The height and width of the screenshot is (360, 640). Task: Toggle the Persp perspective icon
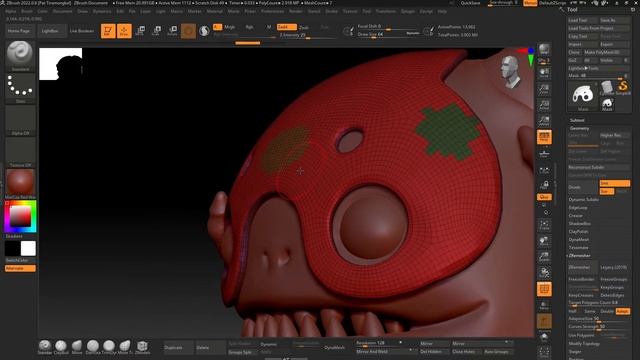pyautogui.click(x=544, y=137)
